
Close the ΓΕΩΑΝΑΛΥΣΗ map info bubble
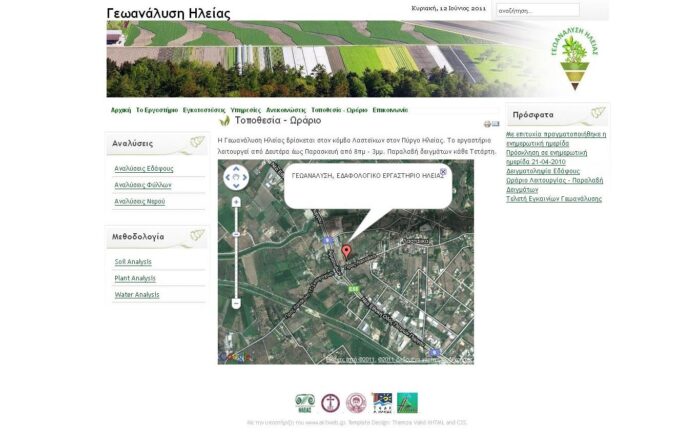pyautogui.click(x=443, y=171)
